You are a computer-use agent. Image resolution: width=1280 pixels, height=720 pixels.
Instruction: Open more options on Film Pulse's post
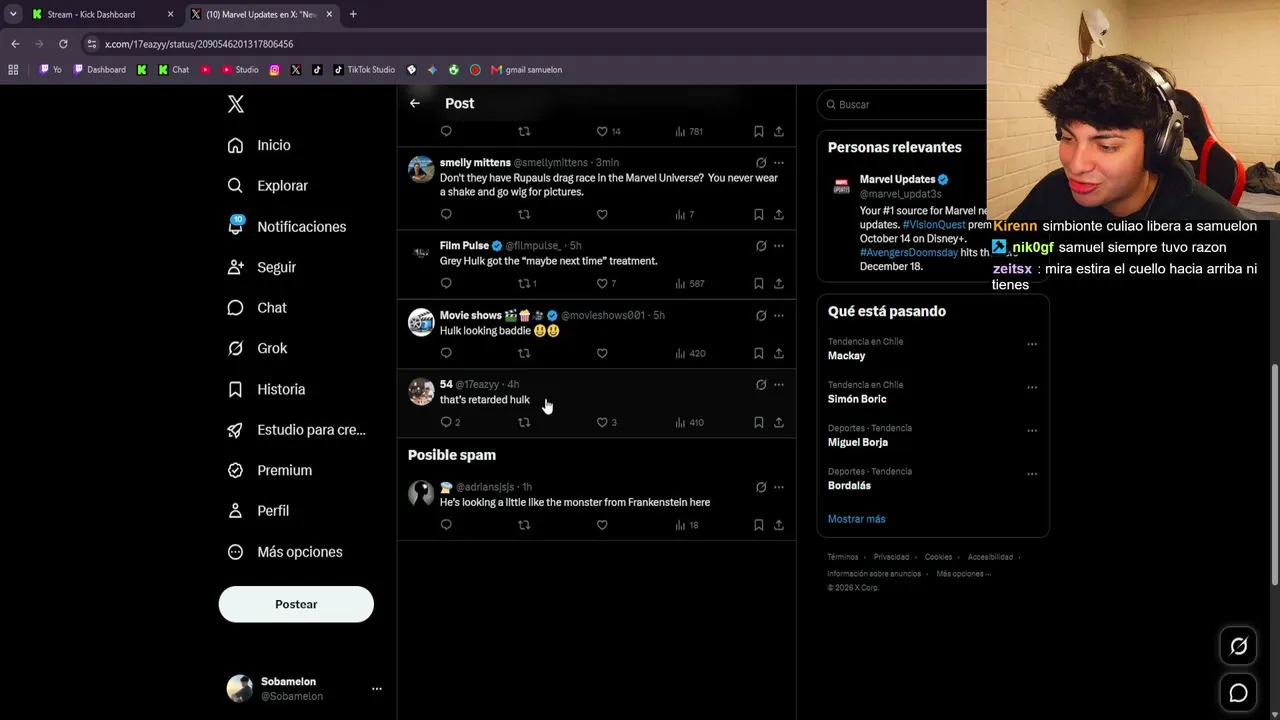pos(779,246)
